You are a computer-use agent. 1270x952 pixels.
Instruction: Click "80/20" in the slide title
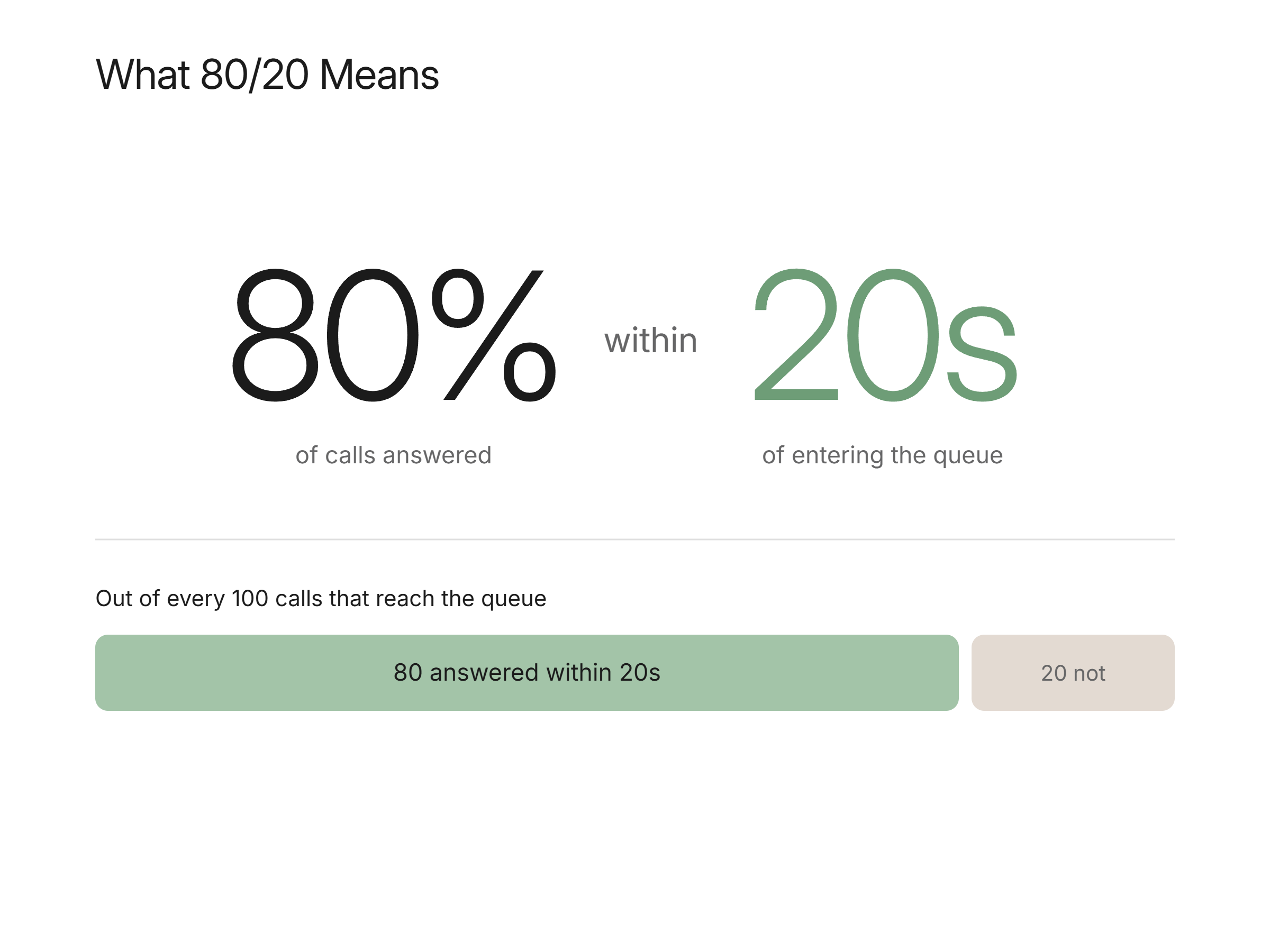coord(255,75)
